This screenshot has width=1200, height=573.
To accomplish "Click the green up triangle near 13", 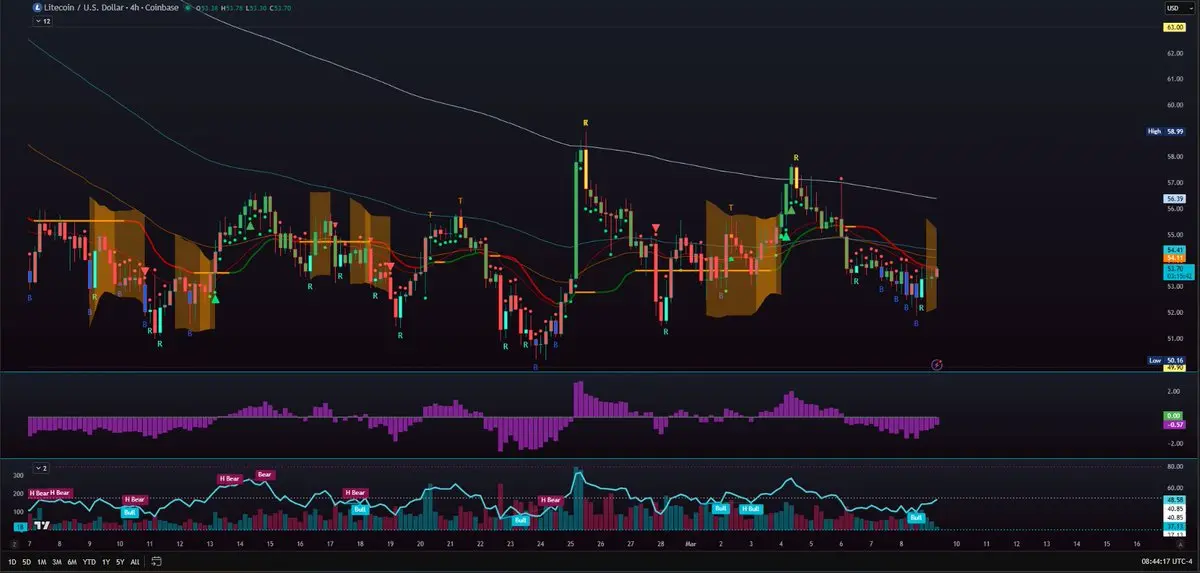I will click(214, 297).
